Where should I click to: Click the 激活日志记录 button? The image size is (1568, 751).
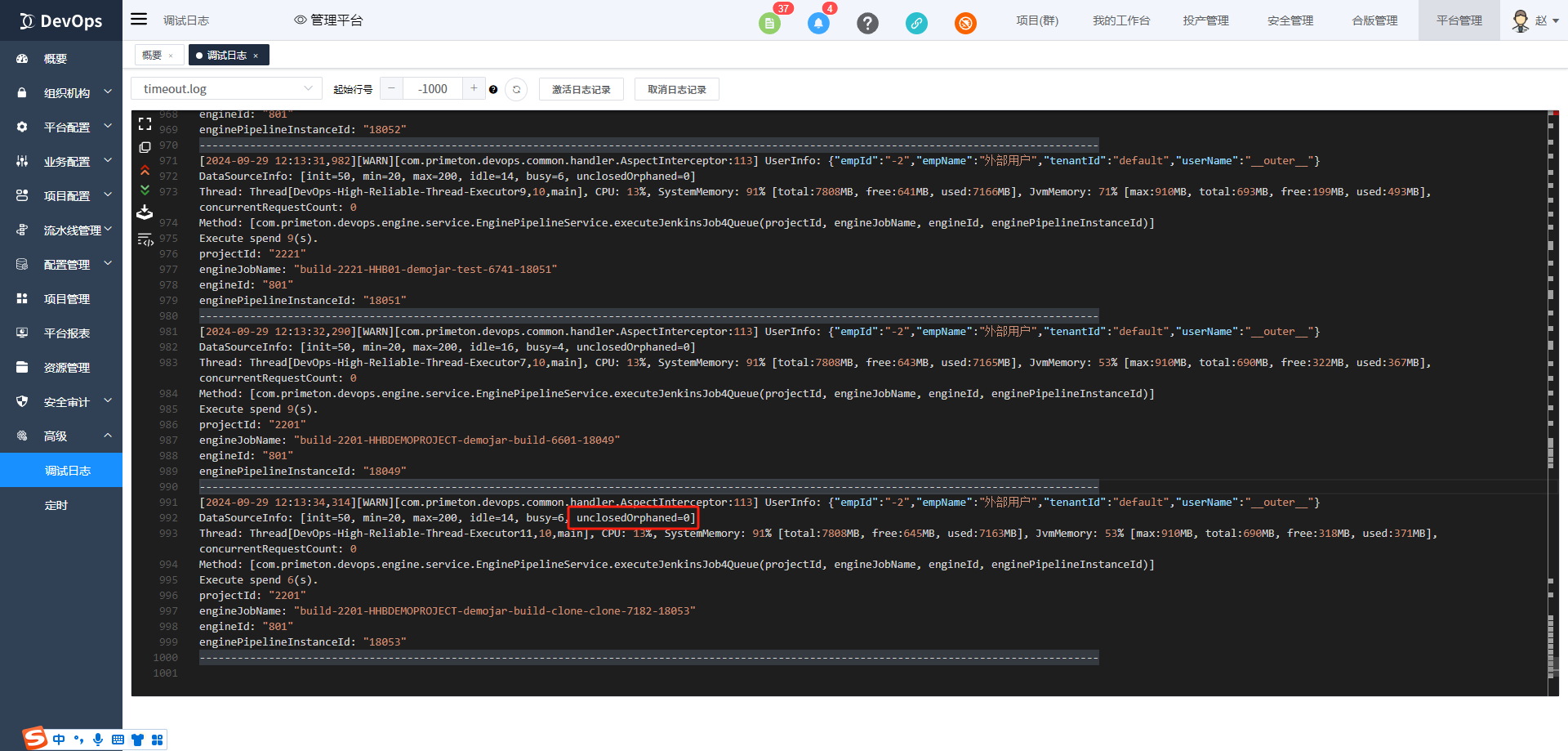tap(581, 89)
